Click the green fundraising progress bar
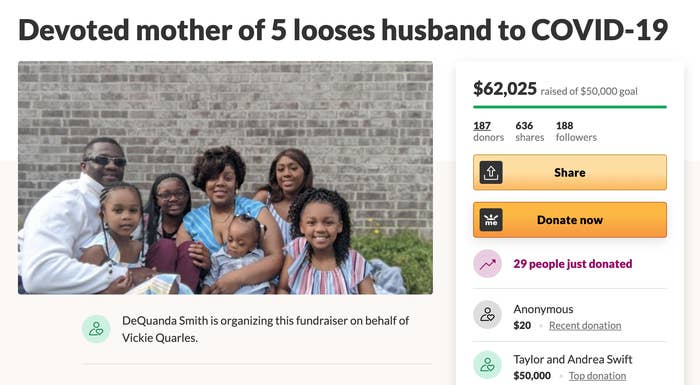The width and height of the screenshot is (700, 385). tap(570, 107)
